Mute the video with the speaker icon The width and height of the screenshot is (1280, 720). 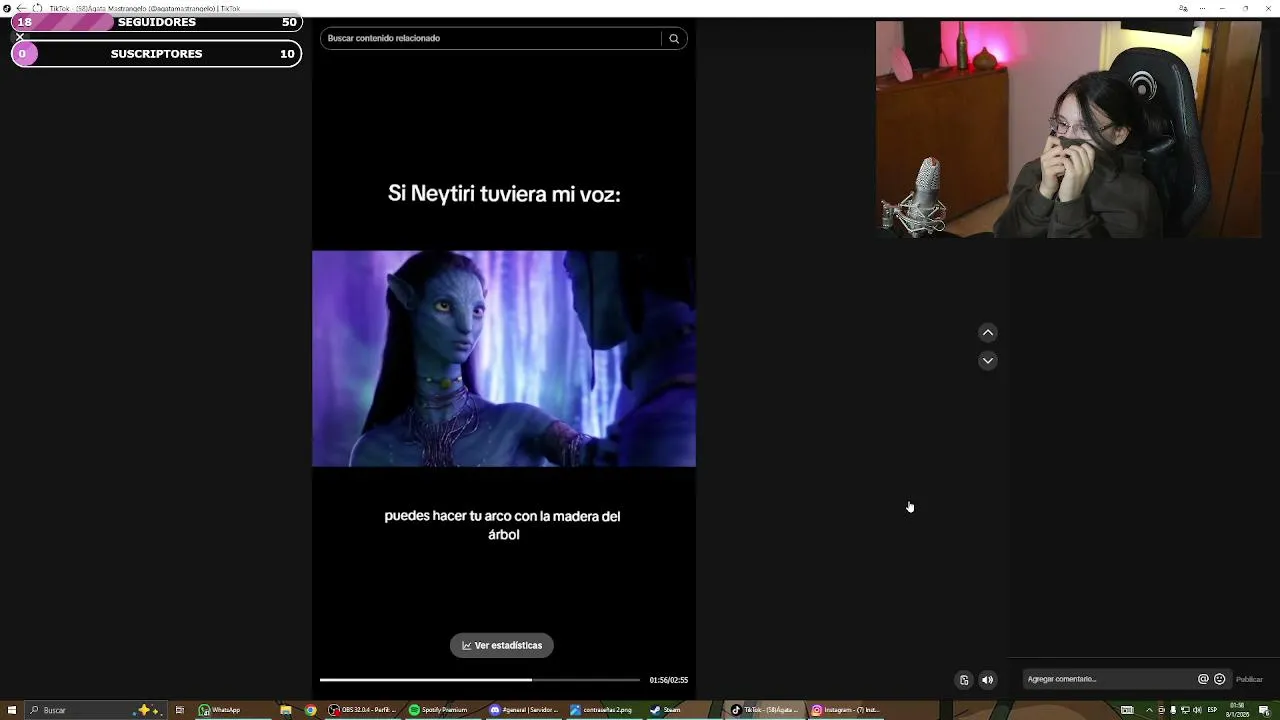tap(988, 680)
